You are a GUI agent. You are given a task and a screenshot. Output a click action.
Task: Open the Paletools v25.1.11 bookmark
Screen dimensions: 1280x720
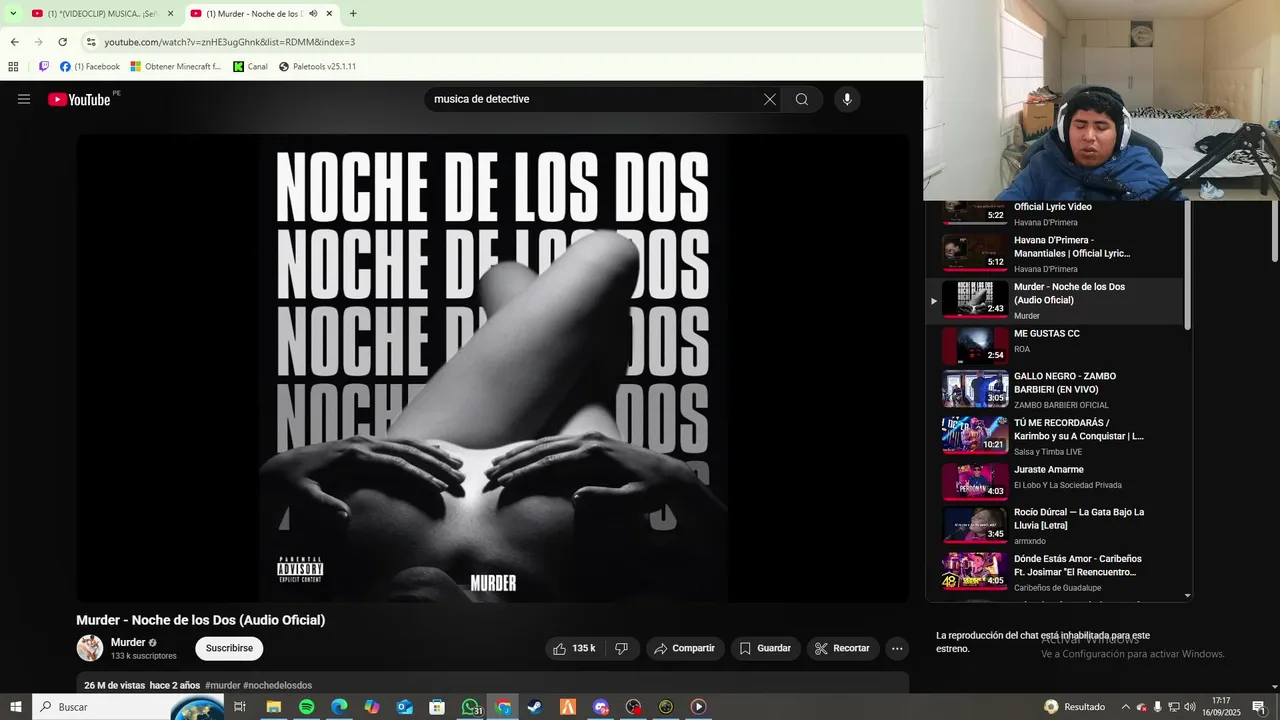pos(317,67)
